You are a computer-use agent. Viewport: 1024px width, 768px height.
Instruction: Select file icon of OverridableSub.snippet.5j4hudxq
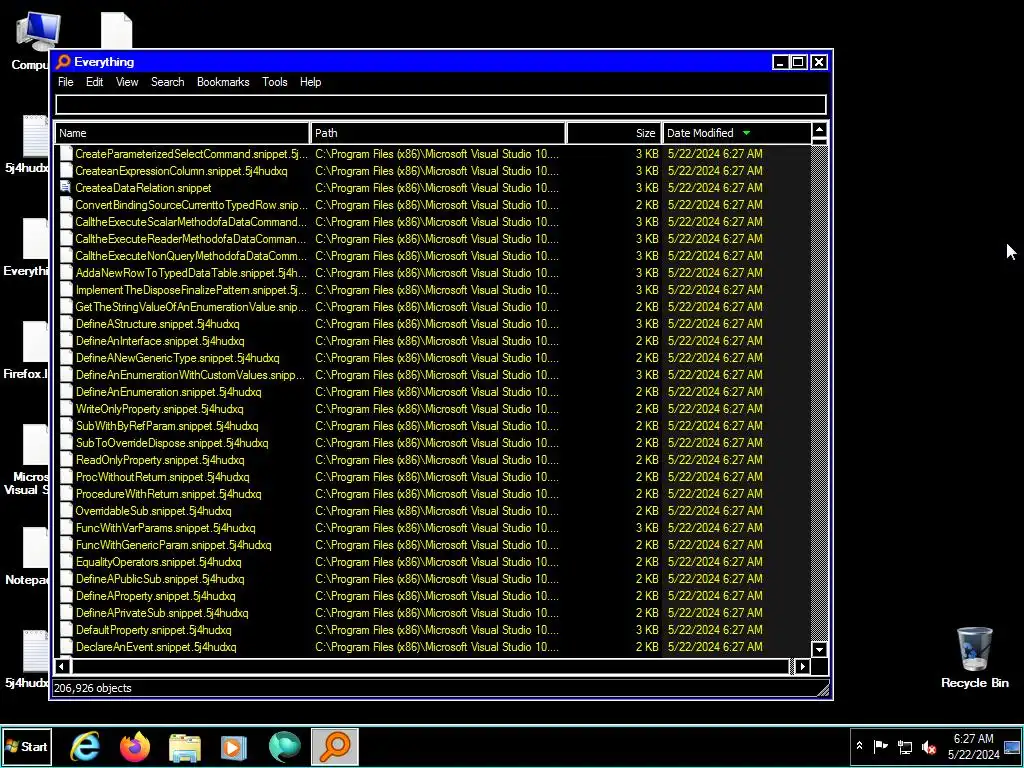click(65, 510)
